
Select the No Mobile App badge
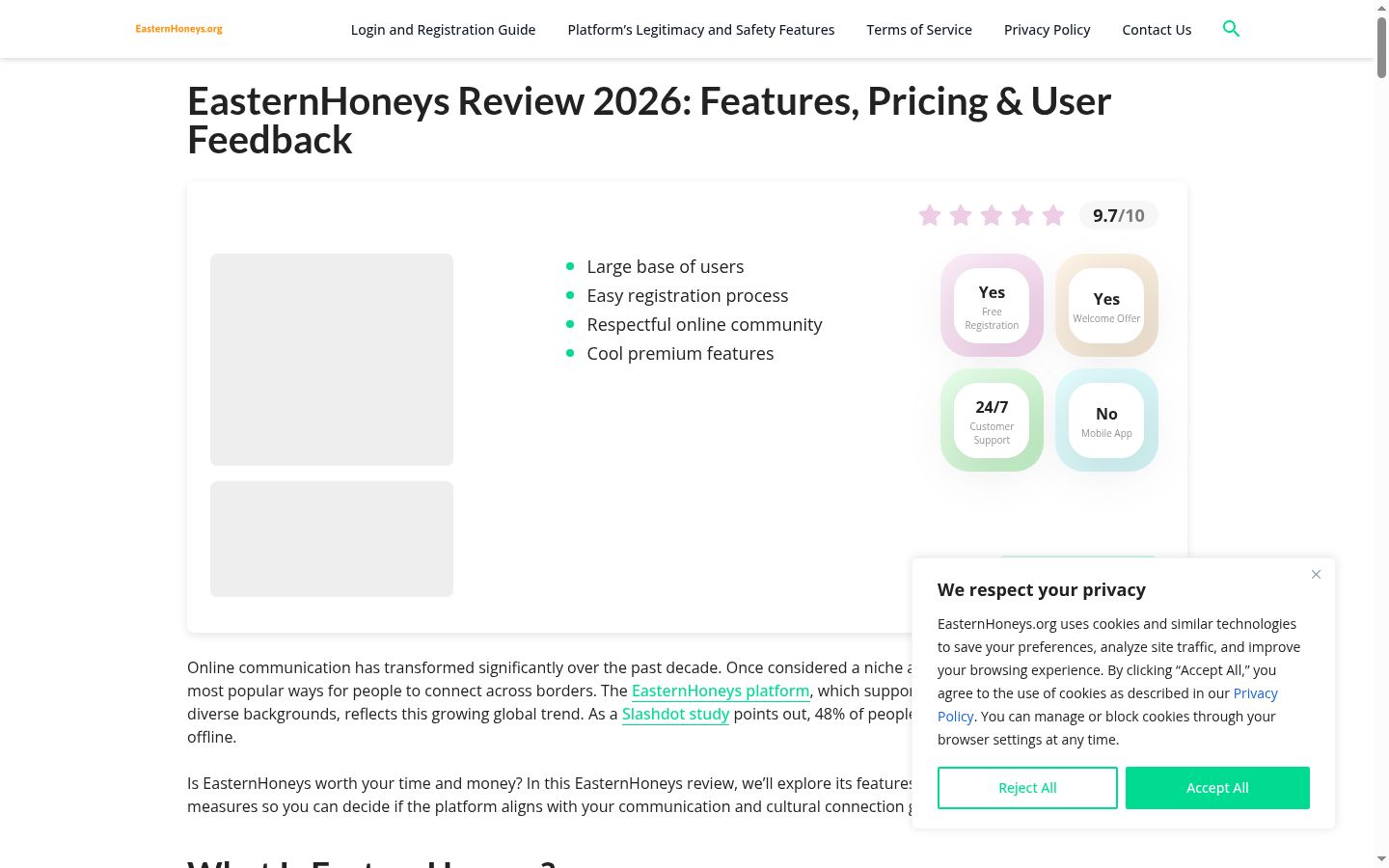[x=1106, y=420]
